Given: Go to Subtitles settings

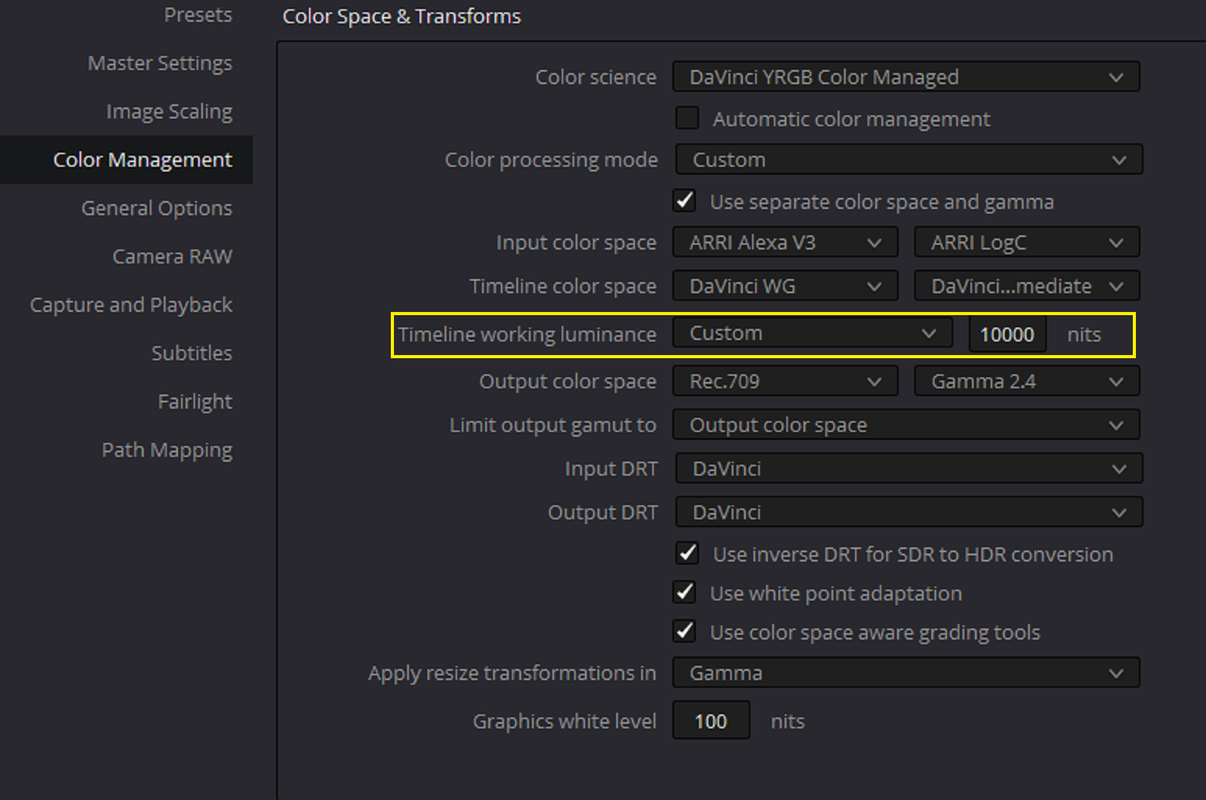Looking at the screenshot, I should pyautogui.click(x=192, y=353).
